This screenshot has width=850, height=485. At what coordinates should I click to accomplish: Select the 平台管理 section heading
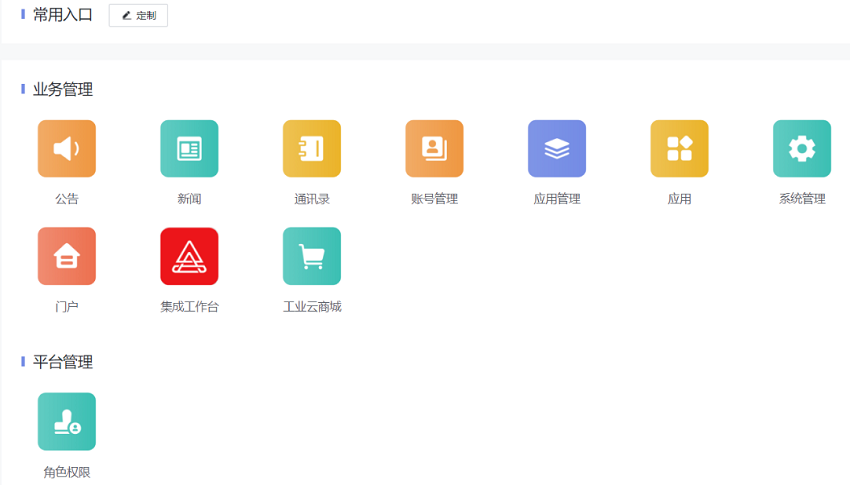pyautogui.click(x=62, y=362)
